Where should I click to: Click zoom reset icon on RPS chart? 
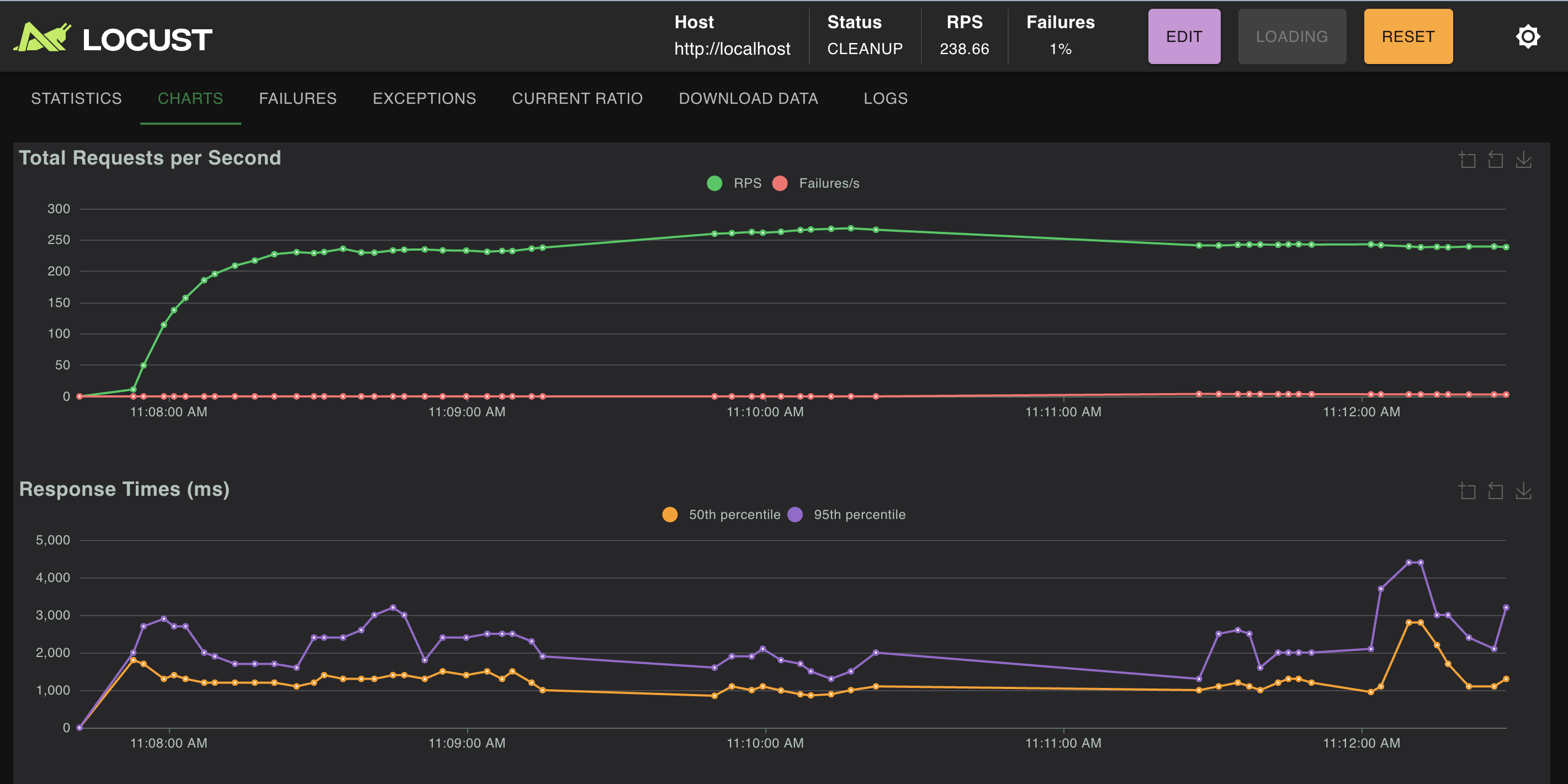1495,160
